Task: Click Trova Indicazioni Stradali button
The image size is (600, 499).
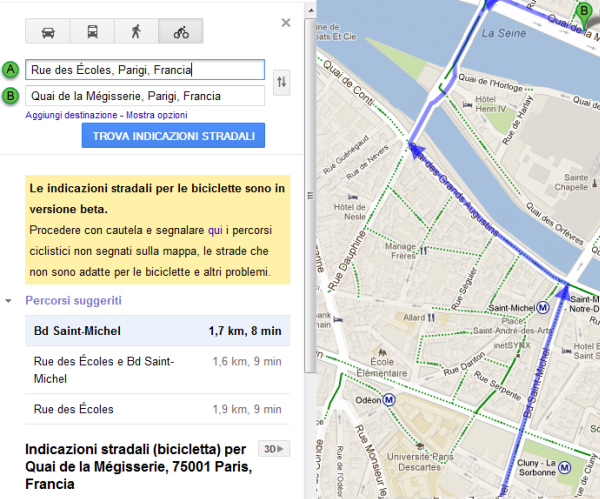Action: point(173,135)
